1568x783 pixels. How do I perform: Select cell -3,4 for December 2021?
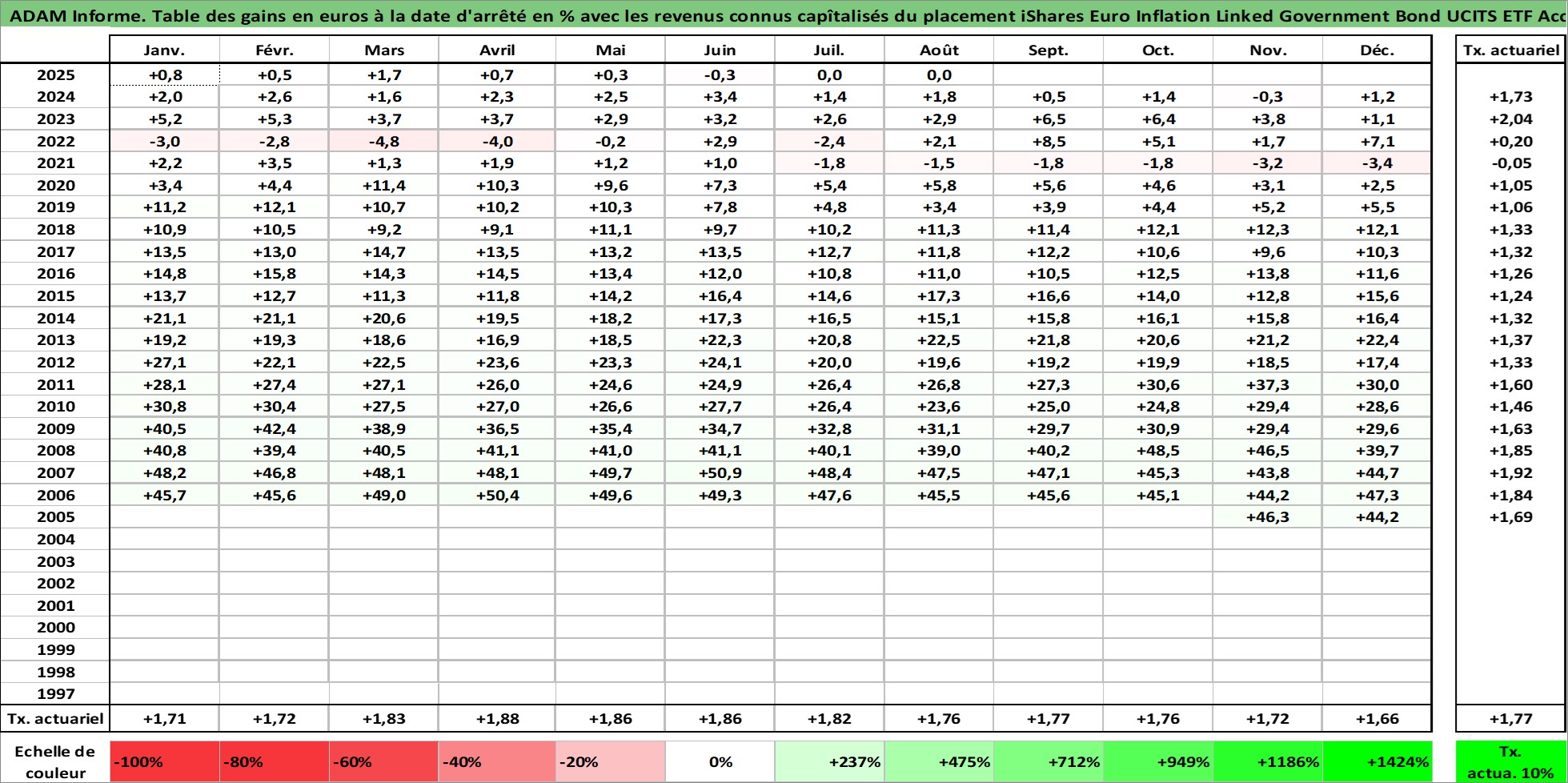point(1377,163)
